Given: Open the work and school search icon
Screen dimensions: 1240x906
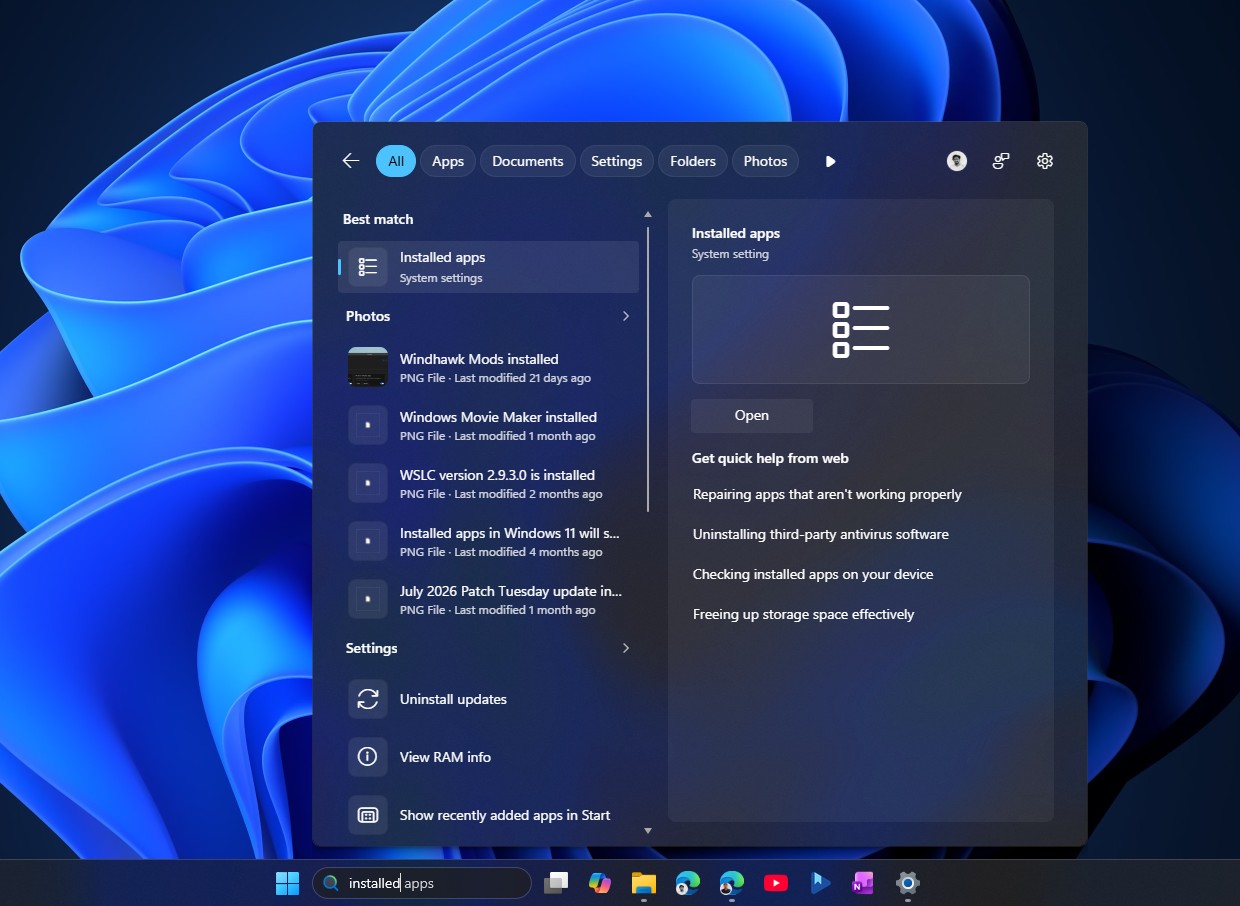Looking at the screenshot, I should tap(1001, 161).
